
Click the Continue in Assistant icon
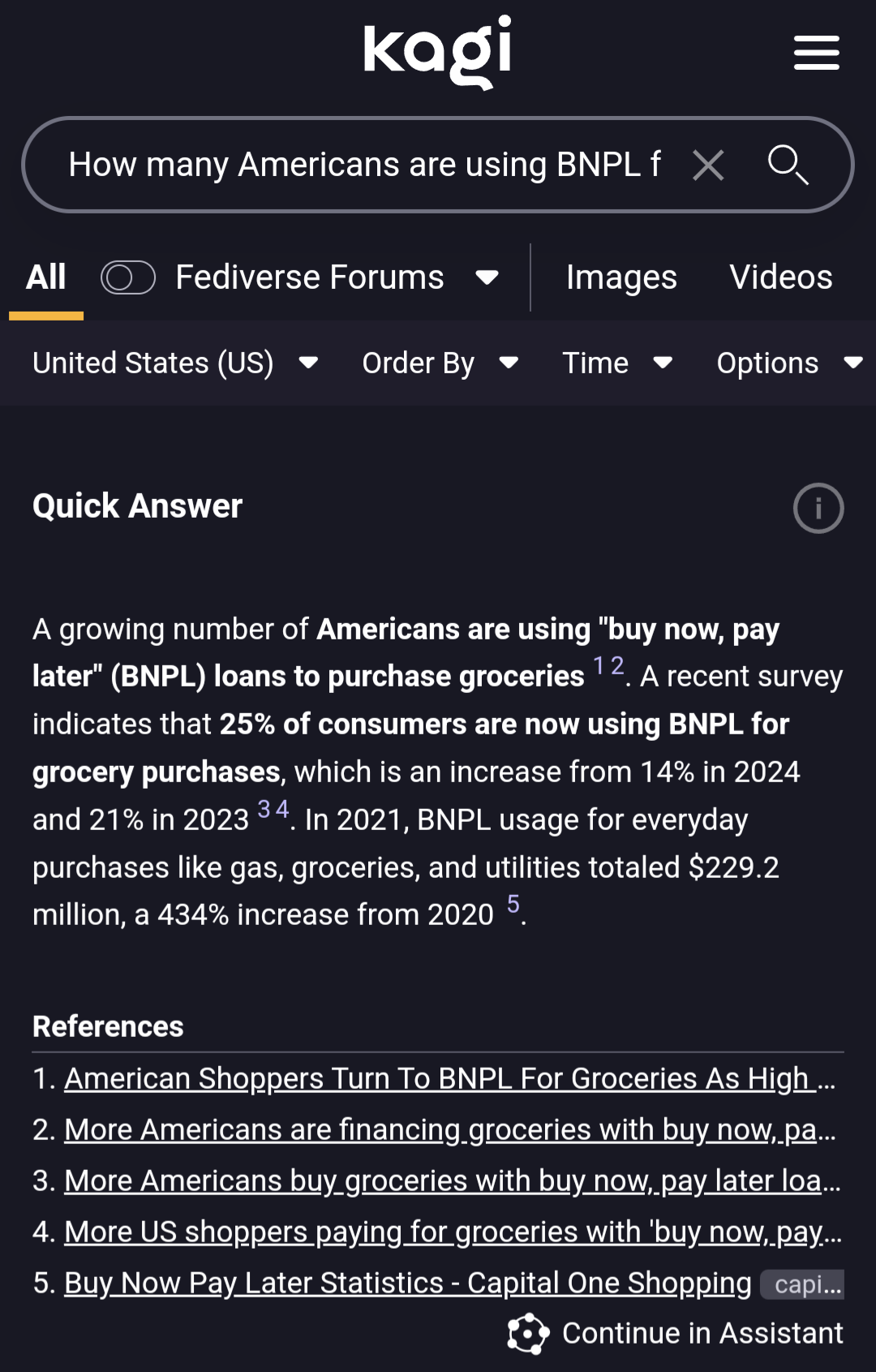[528, 1333]
